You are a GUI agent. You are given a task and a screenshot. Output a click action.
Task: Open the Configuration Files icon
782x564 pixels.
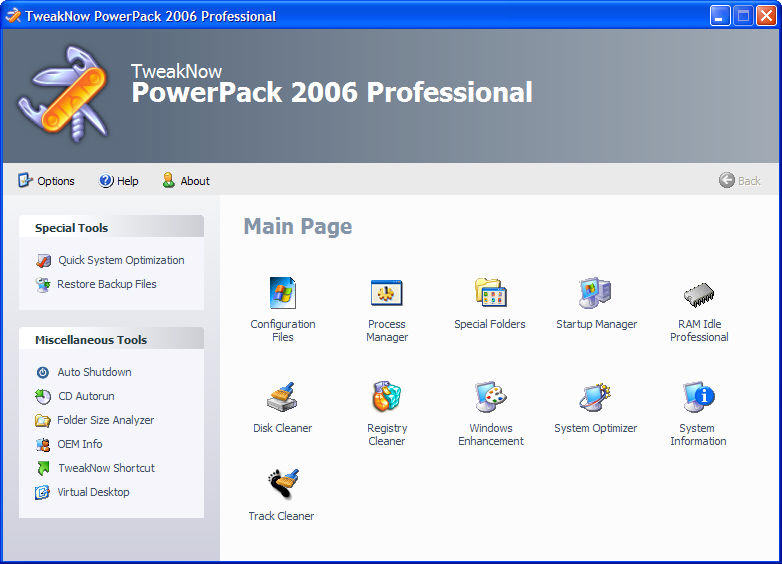pyautogui.click(x=282, y=293)
